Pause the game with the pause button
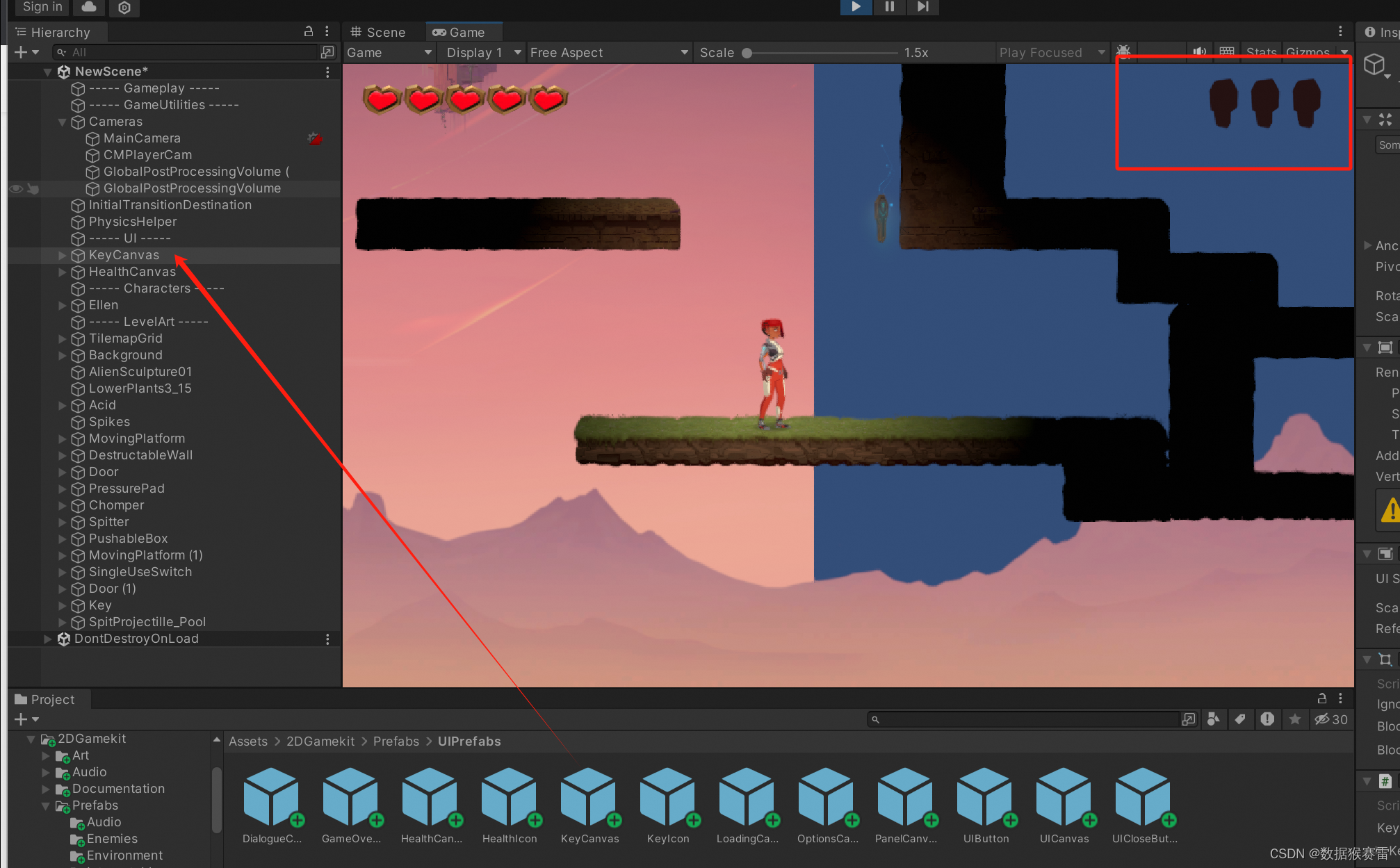The height and width of the screenshot is (868, 1400). click(889, 7)
